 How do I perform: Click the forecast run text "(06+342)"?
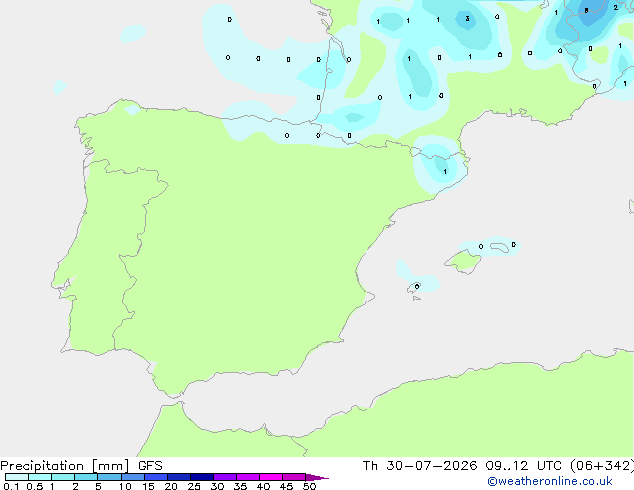[x=602, y=466]
